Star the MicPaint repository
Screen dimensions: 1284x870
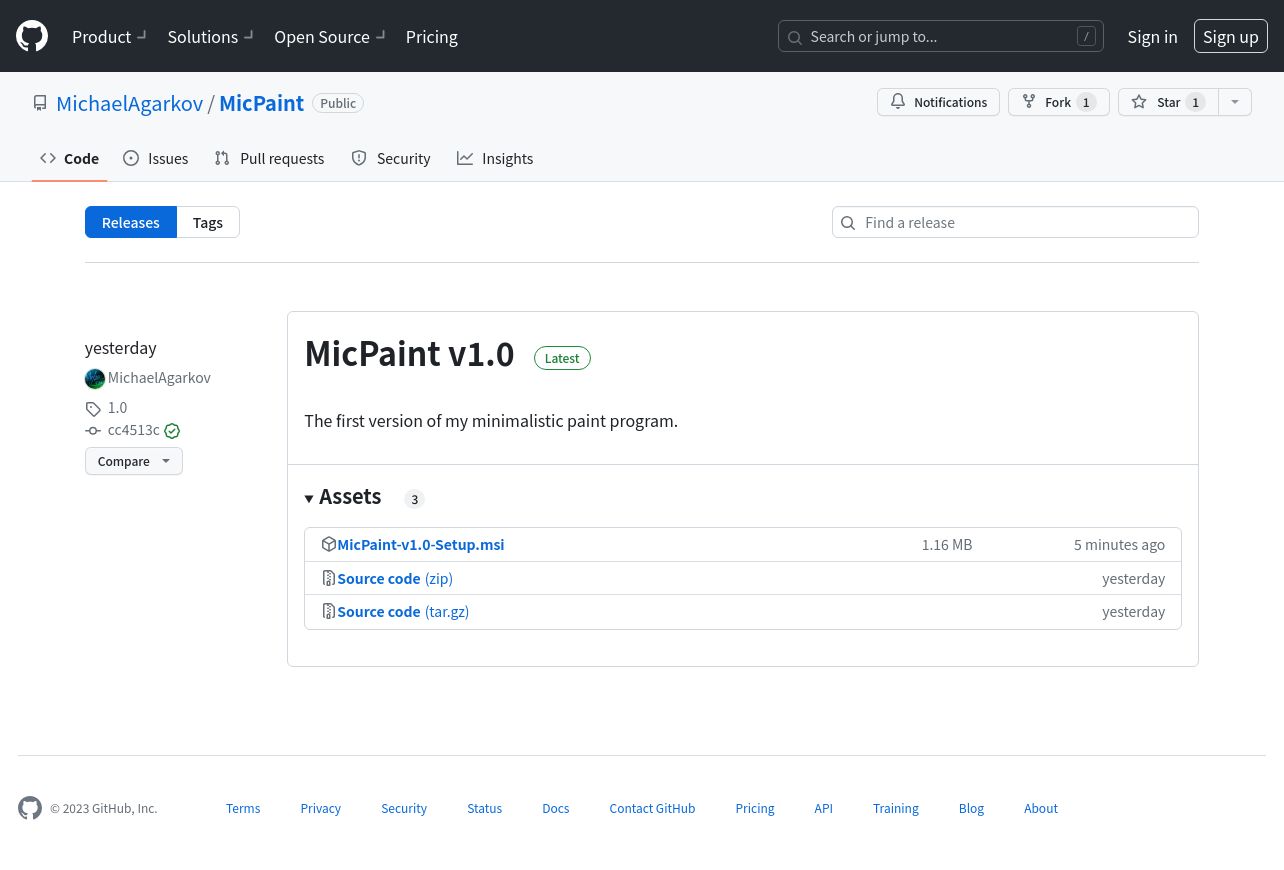click(x=1168, y=102)
